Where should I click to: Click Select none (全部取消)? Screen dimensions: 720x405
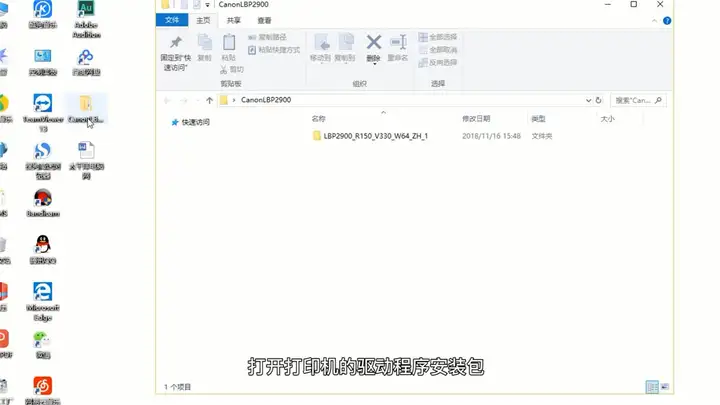tap(438, 50)
